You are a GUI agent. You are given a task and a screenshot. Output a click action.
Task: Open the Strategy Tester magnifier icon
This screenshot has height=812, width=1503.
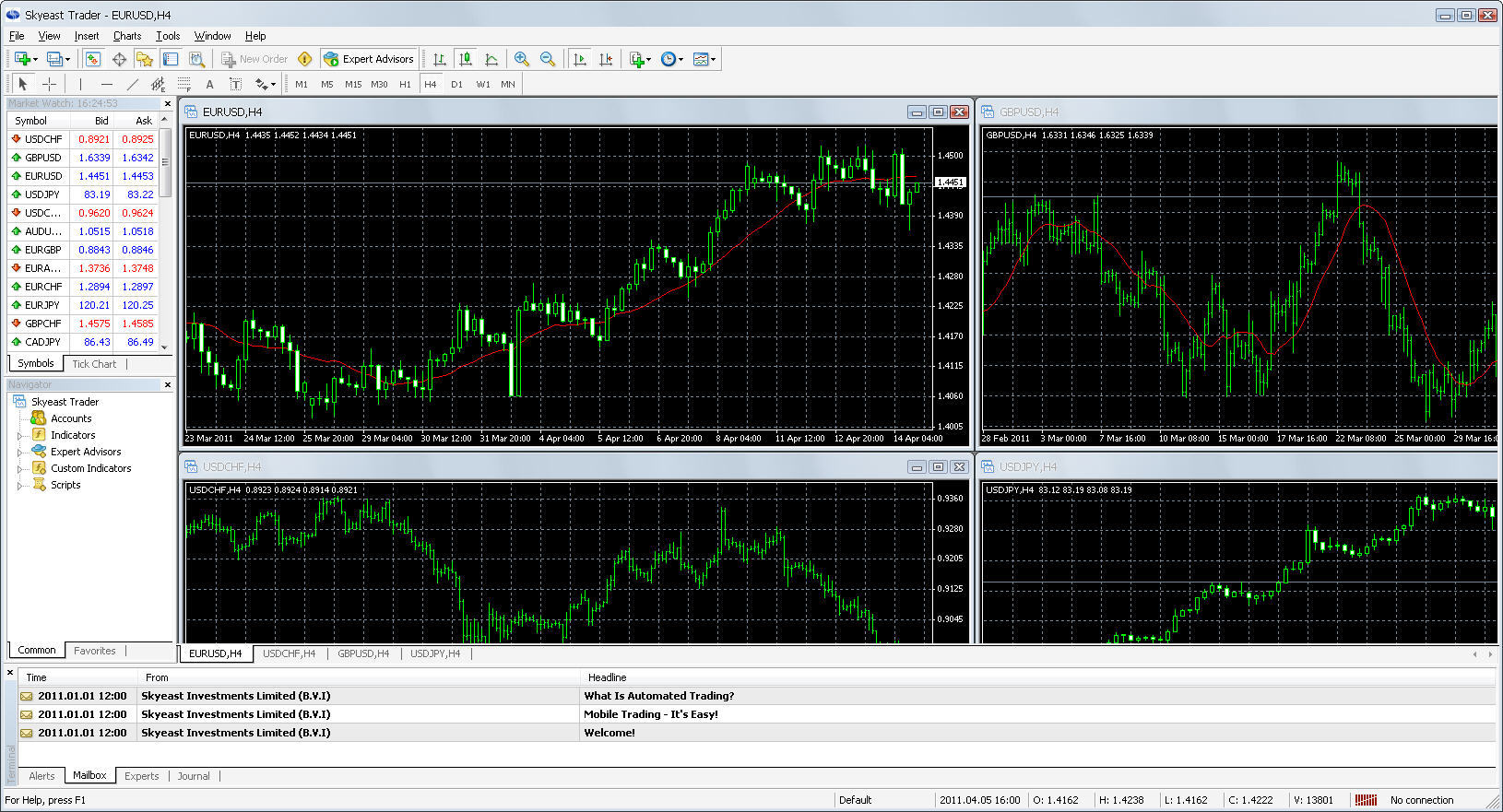pos(196,59)
